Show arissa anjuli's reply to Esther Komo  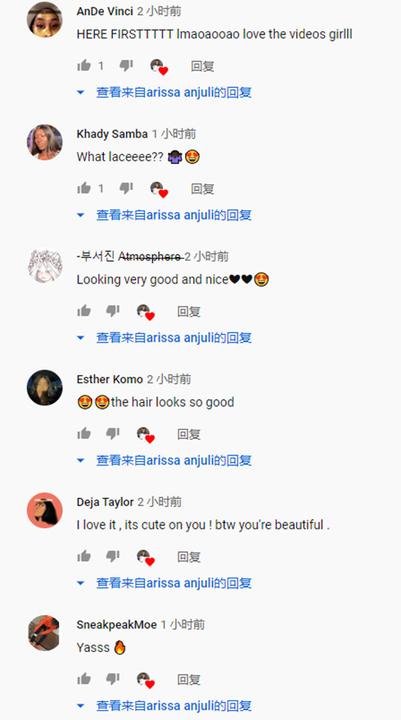pos(164,460)
